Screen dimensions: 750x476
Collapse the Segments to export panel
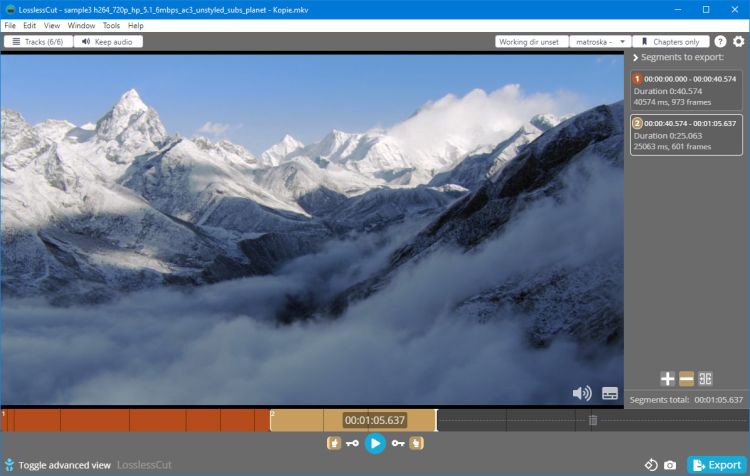635,58
